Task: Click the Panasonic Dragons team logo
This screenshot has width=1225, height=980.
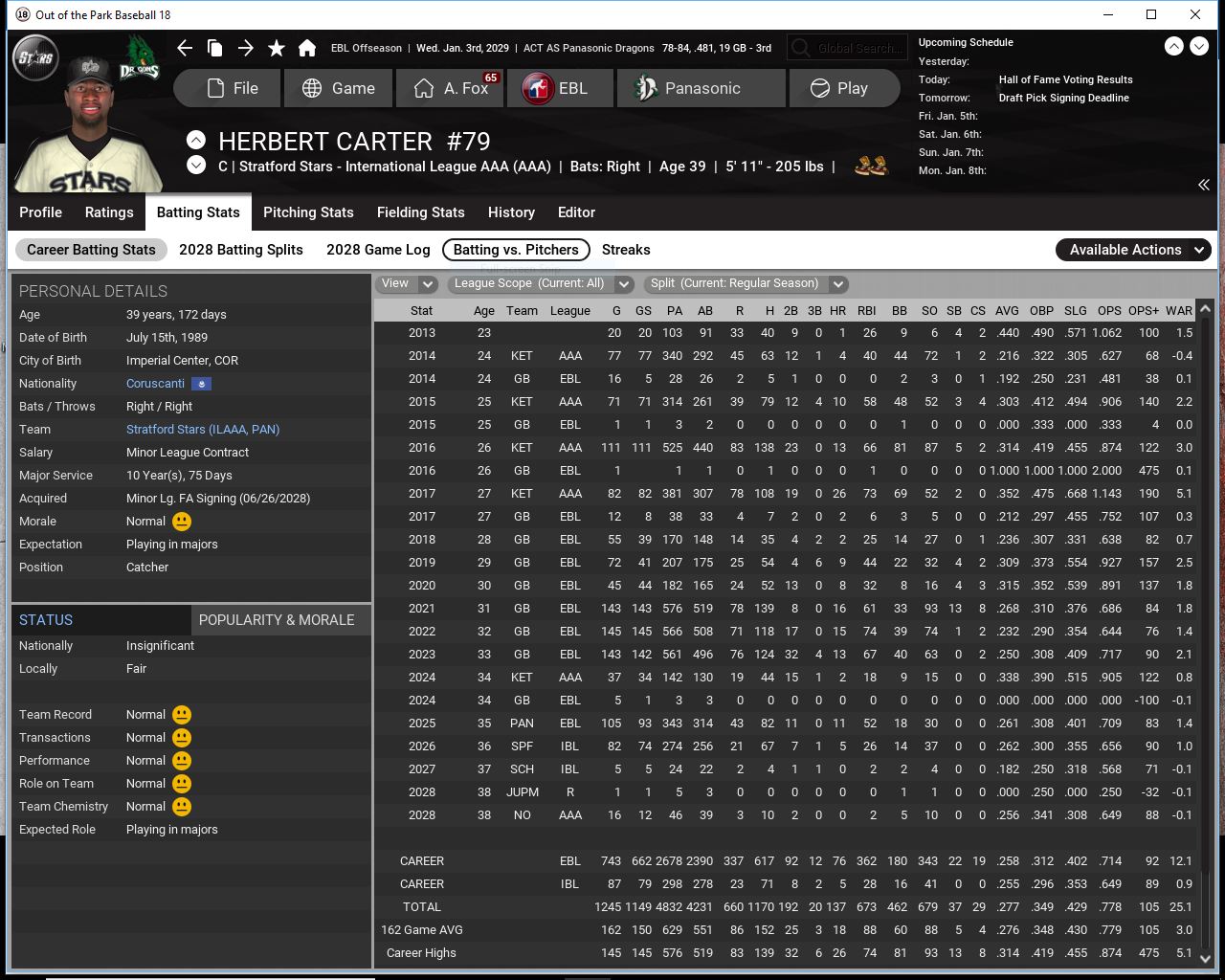Action: pyautogui.click(x=140, y=57)
